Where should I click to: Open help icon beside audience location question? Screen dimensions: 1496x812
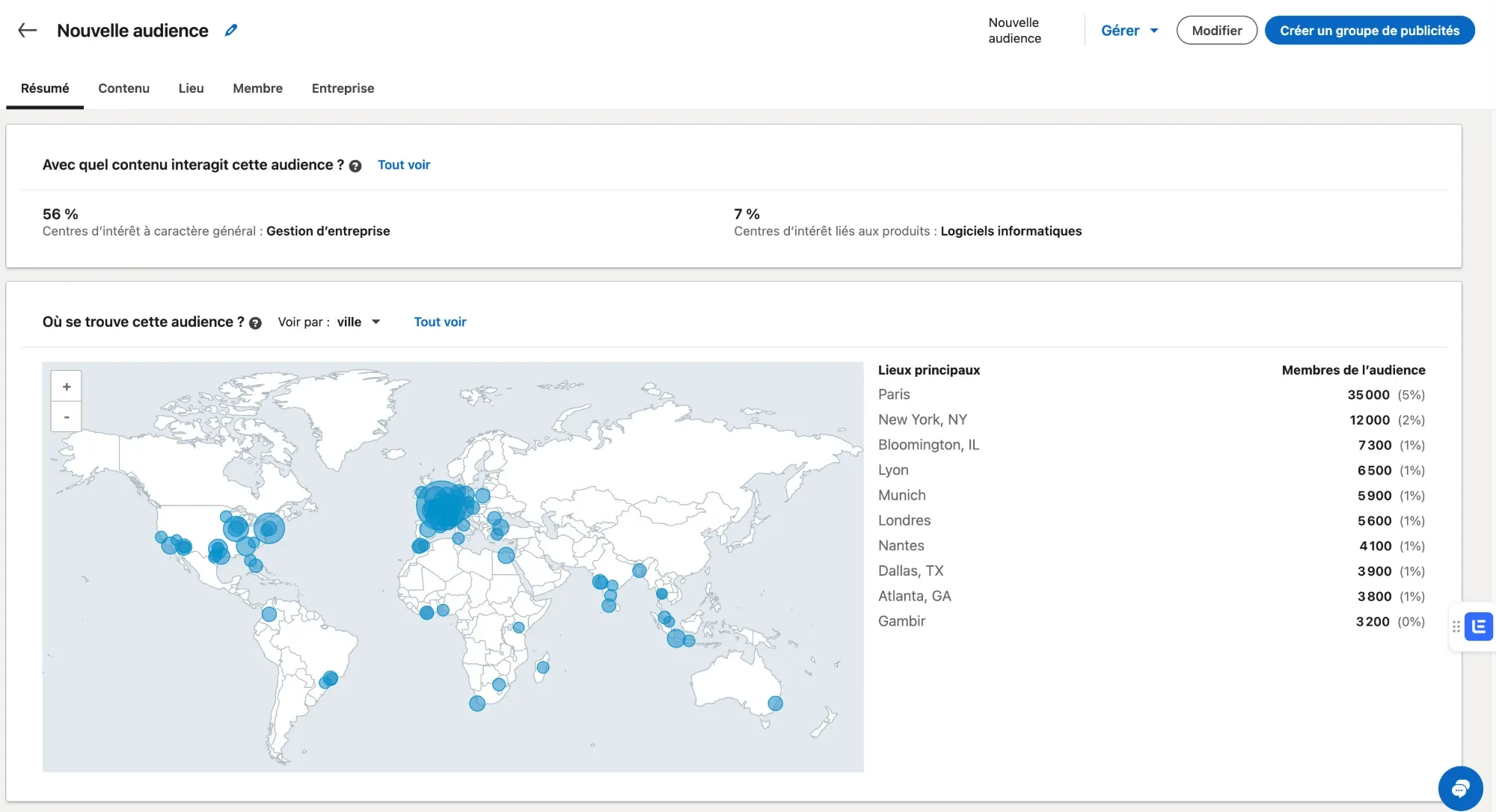pyautogui.click(x=255, y=323)
